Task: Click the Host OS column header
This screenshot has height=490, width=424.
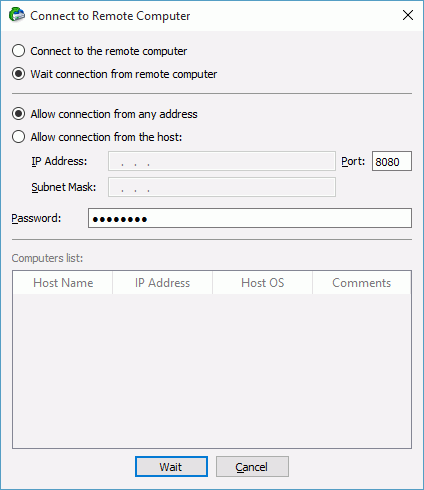Action: pos(262,283)
